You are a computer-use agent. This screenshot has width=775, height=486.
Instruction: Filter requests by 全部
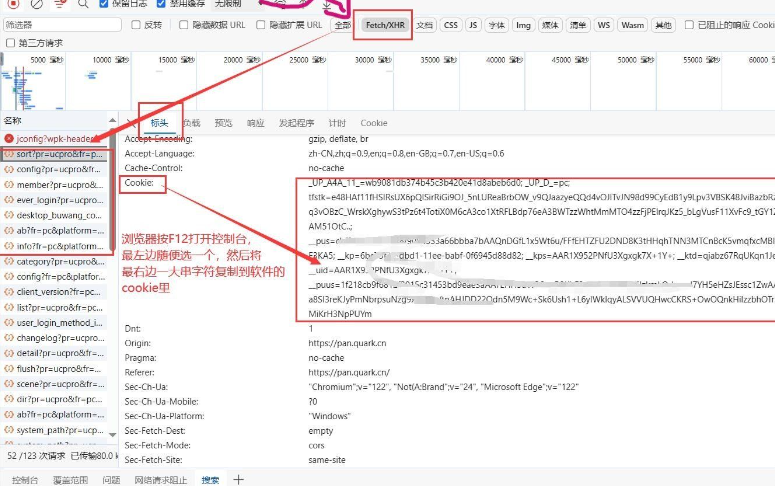[x=343, y=25]
